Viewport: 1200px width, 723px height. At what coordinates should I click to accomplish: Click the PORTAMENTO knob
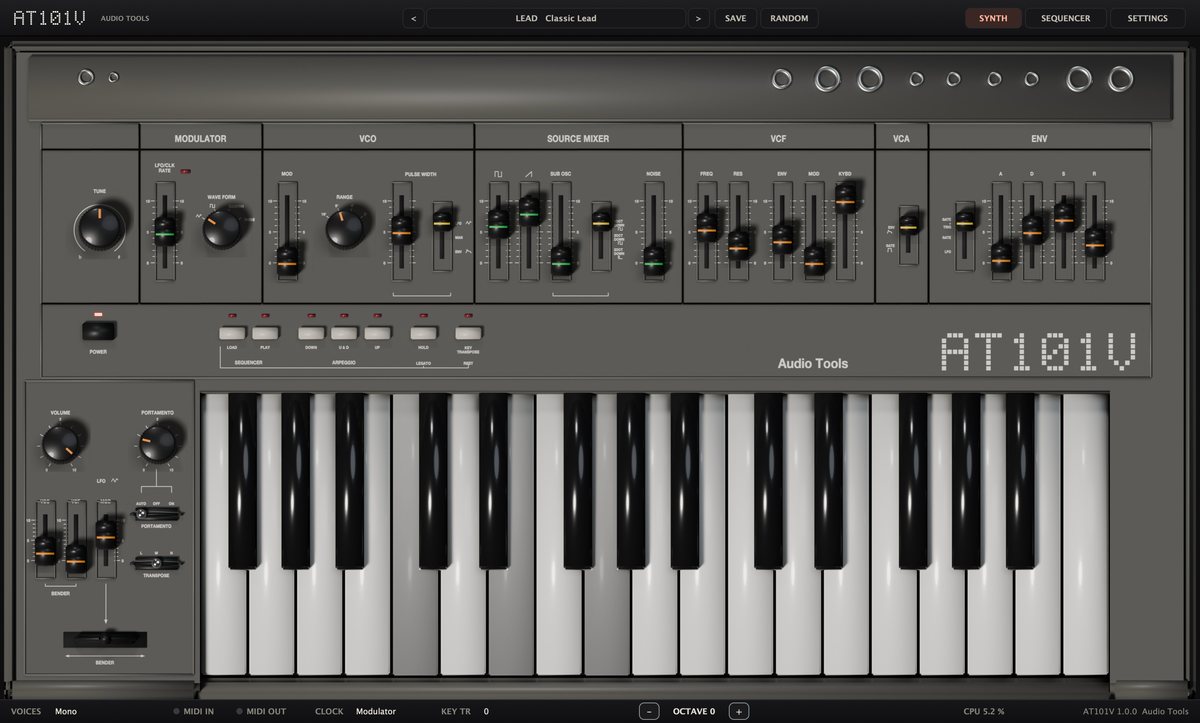pos(157,441)
